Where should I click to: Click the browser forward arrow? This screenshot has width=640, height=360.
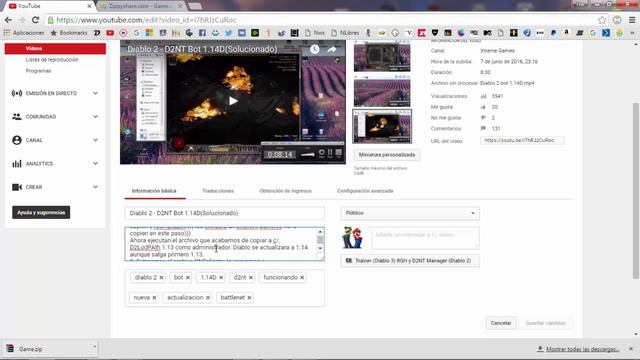pyautogui.click(x=22, y=20)
